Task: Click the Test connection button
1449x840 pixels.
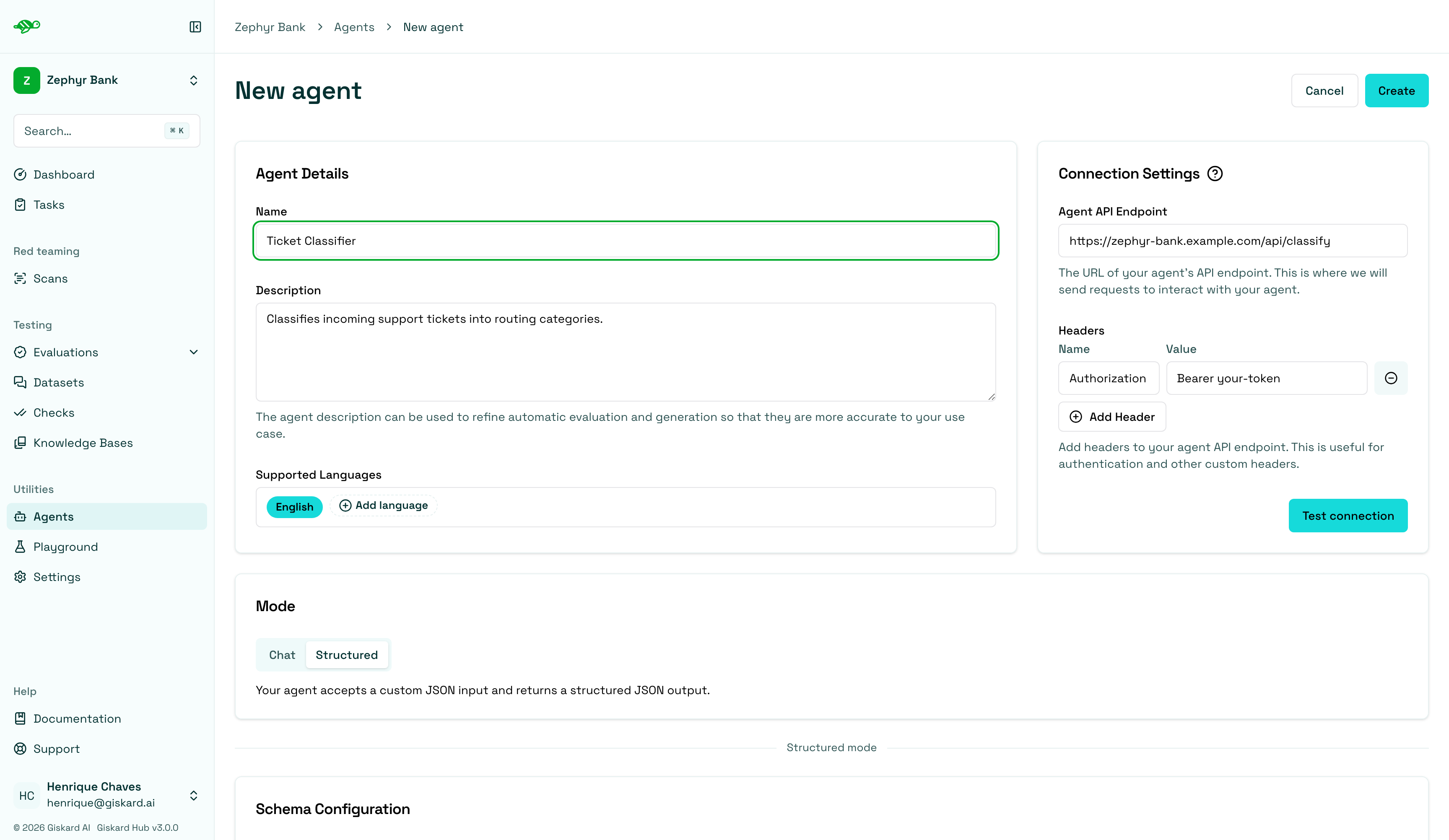Action: point(1348,516)
